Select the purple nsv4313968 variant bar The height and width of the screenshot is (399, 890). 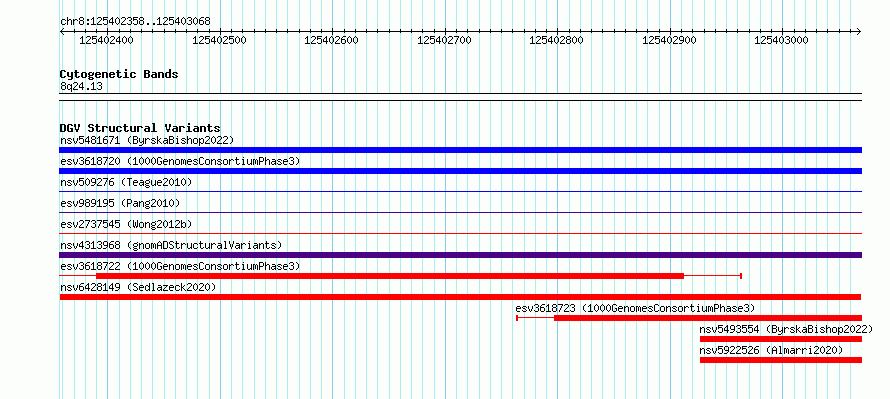click(x=460, y=255)
